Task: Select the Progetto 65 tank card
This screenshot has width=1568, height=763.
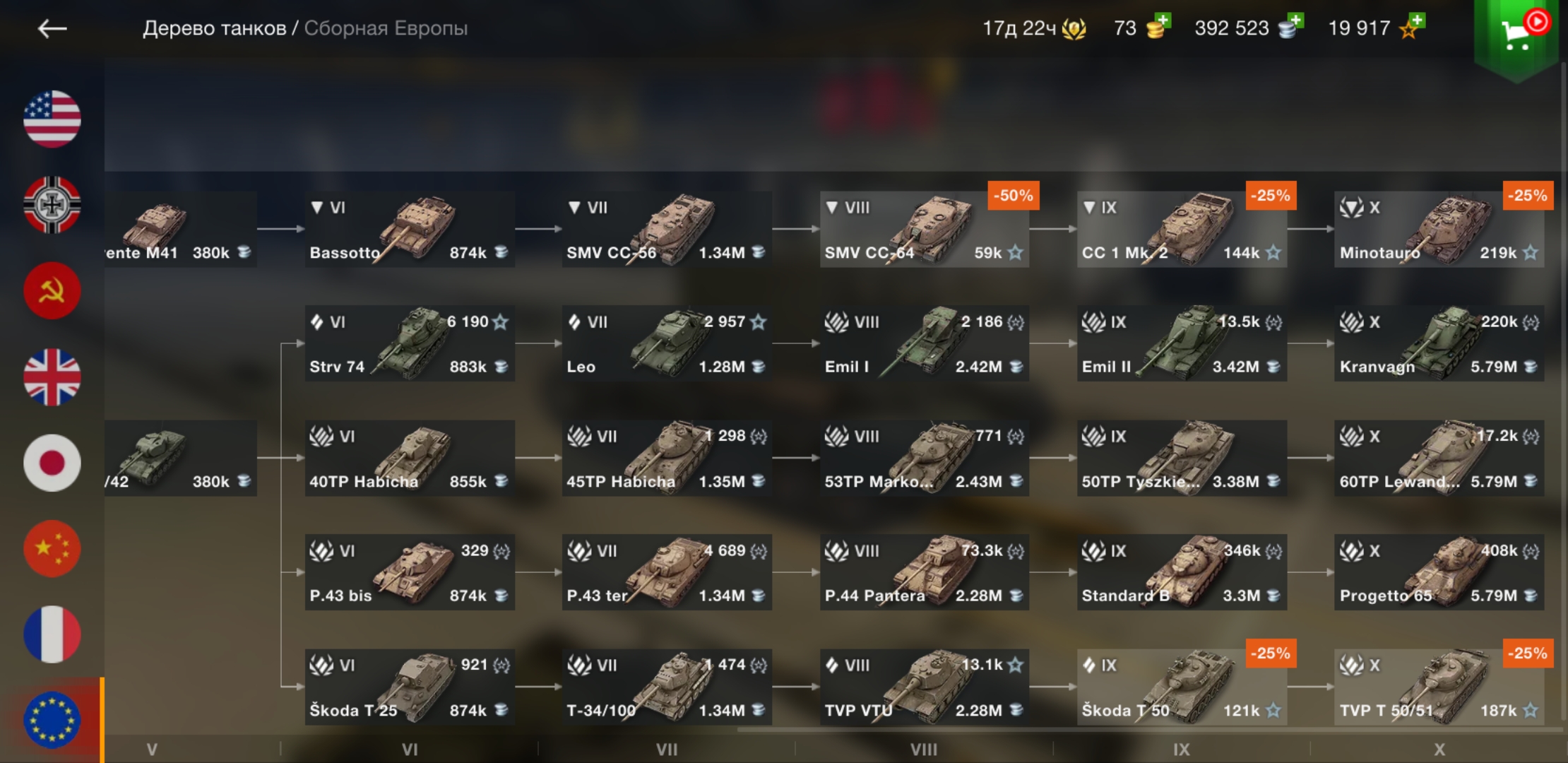Action: pyautogui.click(x=1439, y=572)
